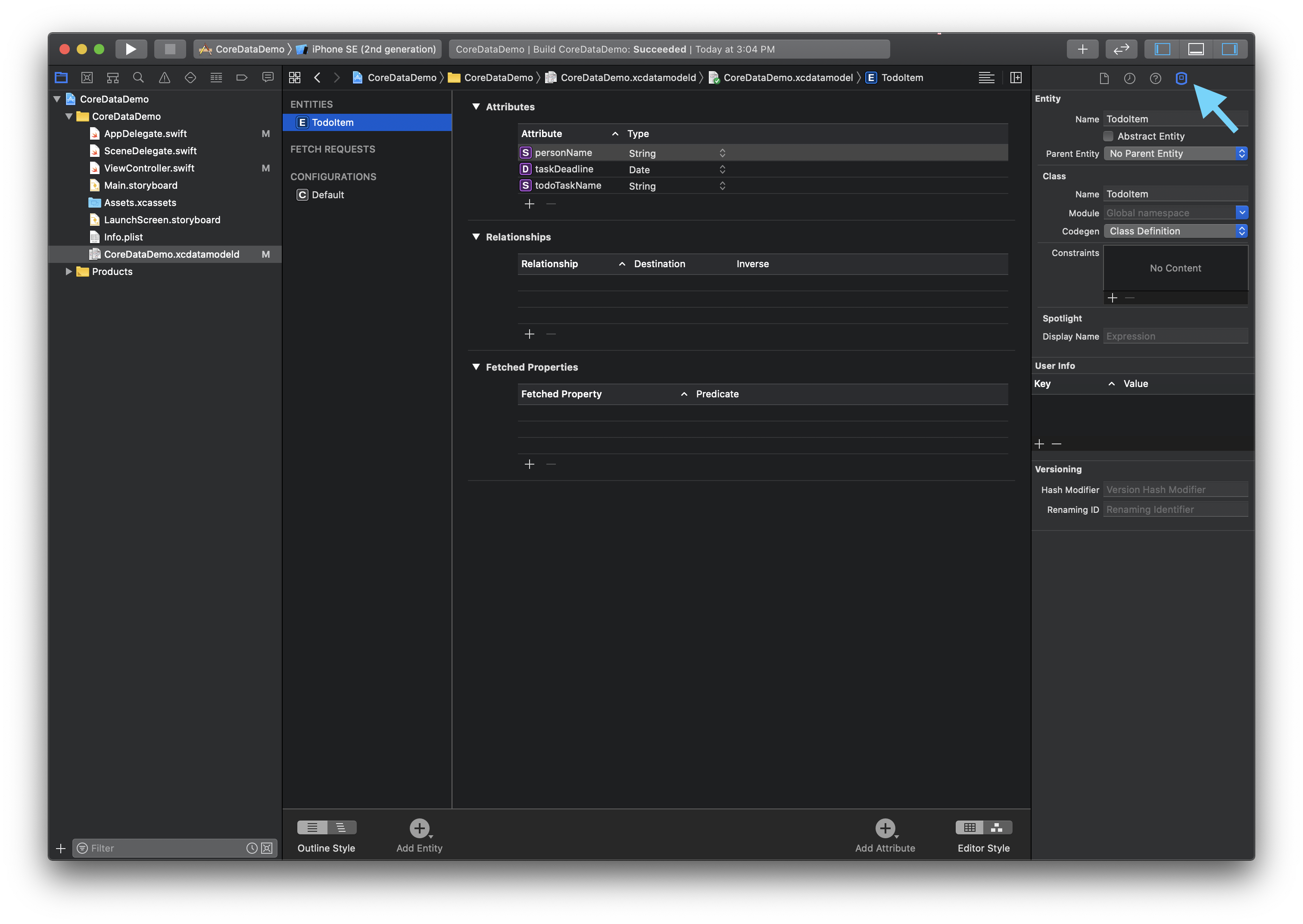Open AppDelegate.swift in the navigator
The height and width of the screenshot is (924, 1303).
coord(145,134)
